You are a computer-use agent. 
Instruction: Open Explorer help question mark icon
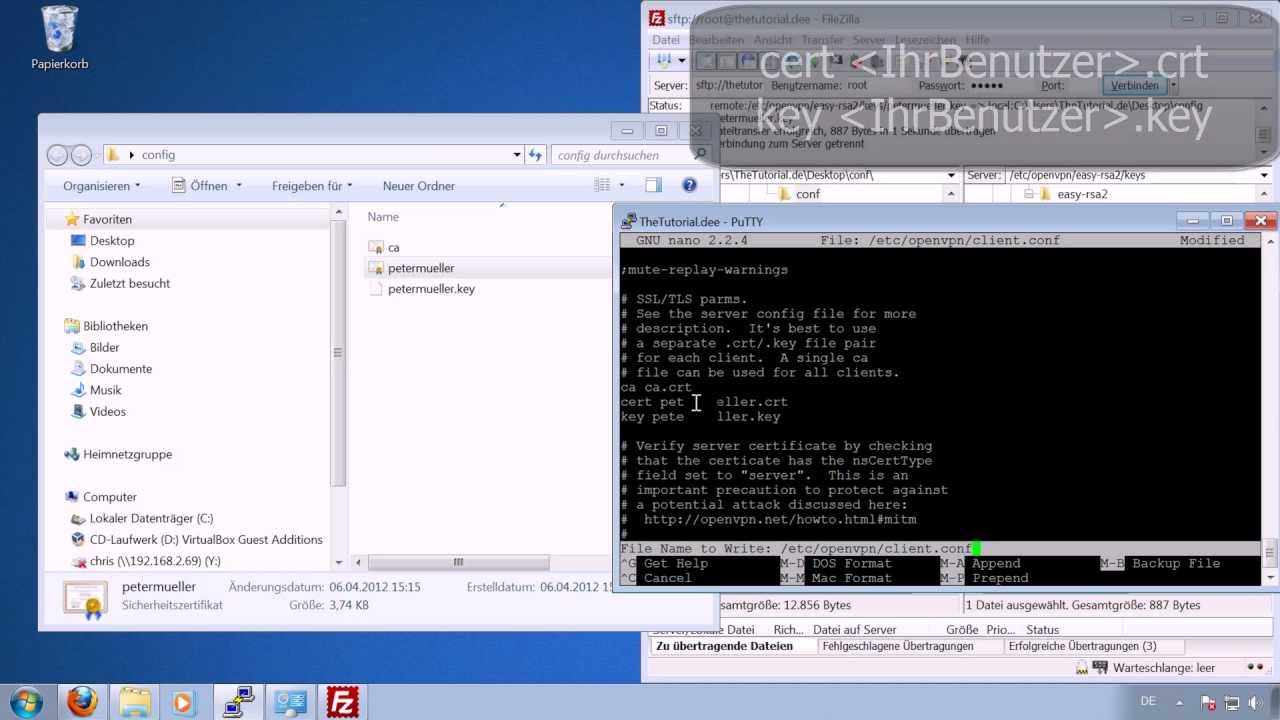tap(689, 185)
